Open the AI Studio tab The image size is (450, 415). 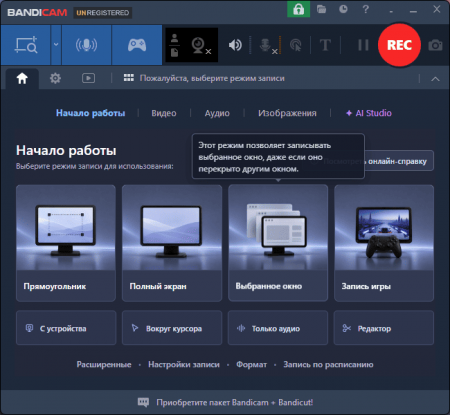(369, 113)
